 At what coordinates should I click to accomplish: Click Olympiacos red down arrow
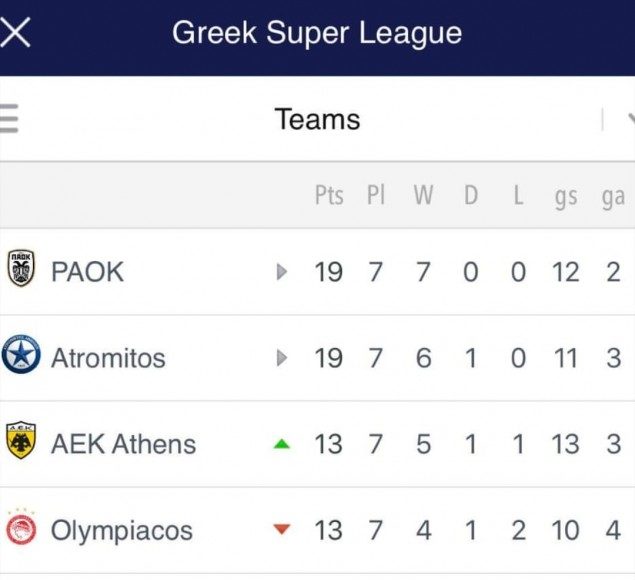point(282,530)
